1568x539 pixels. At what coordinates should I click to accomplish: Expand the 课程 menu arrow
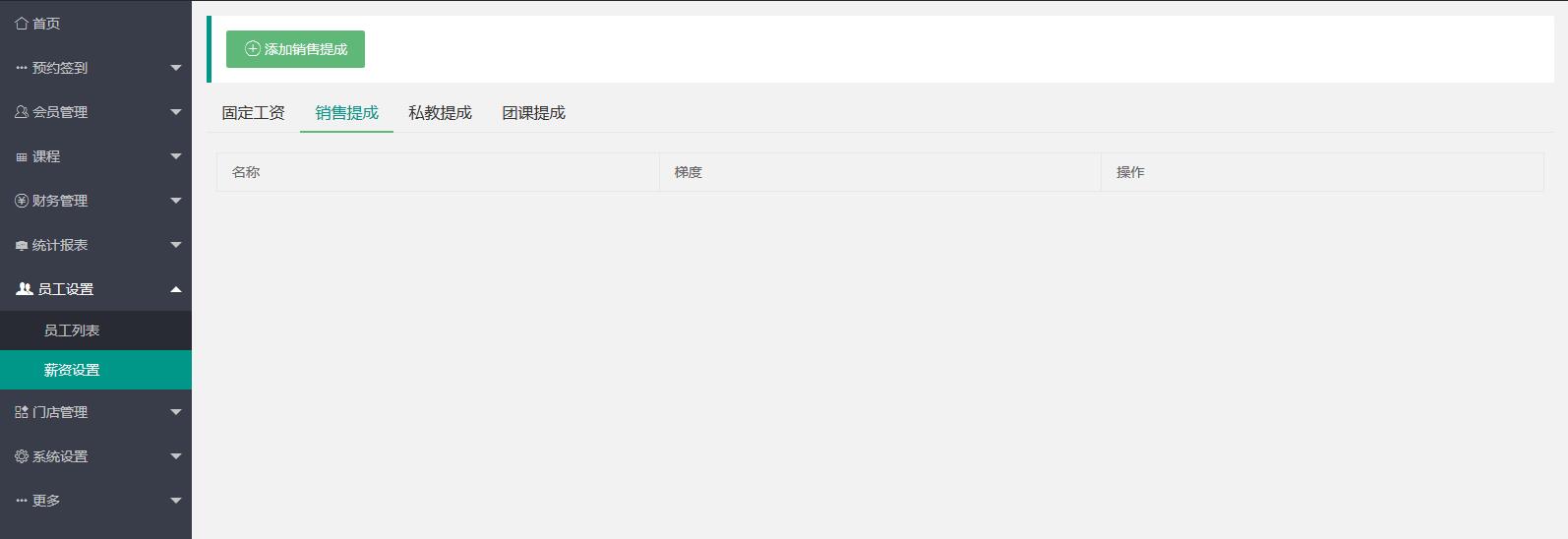point(176,156)
